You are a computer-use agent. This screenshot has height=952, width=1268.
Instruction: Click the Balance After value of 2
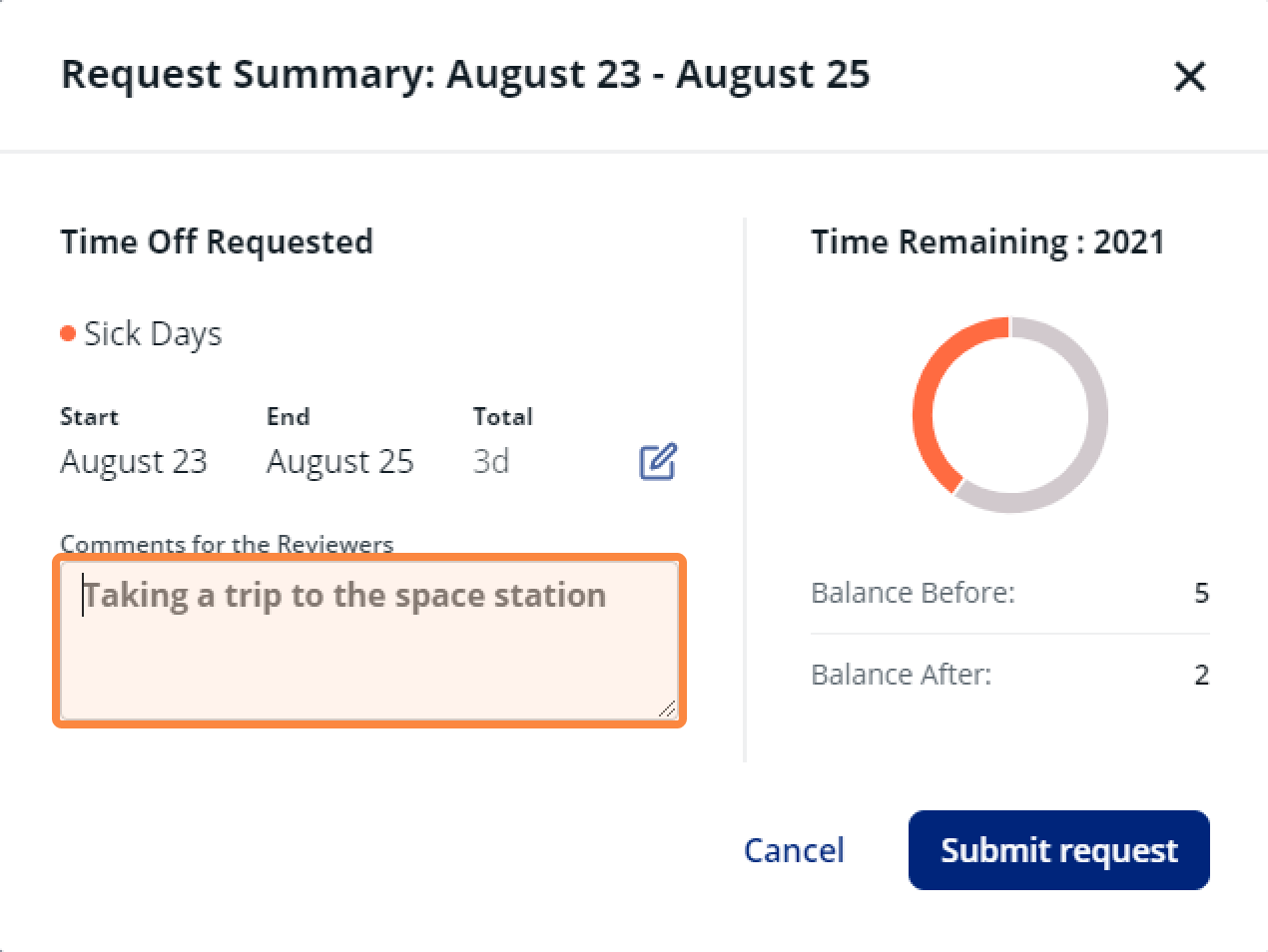pos(1203,675)
